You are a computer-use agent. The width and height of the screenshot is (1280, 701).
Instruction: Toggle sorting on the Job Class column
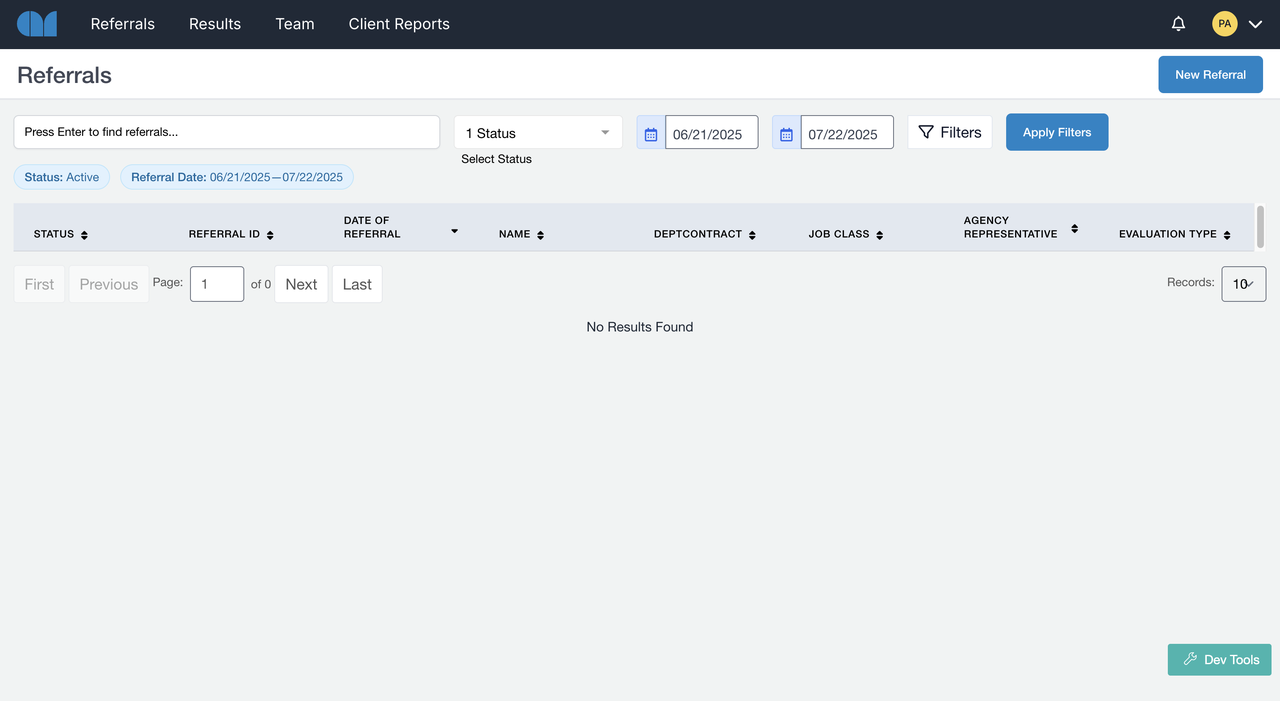[x=878, y=234]
